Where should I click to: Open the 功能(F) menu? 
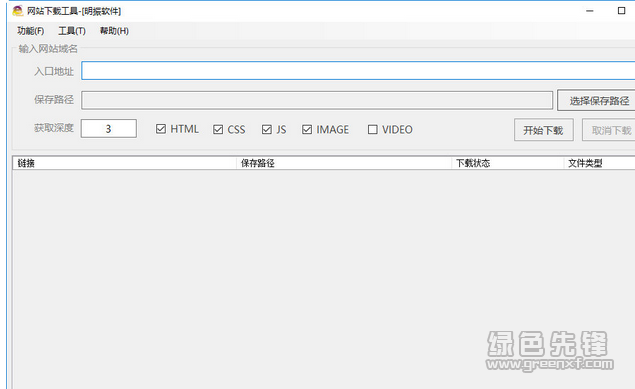click(30, 31)
